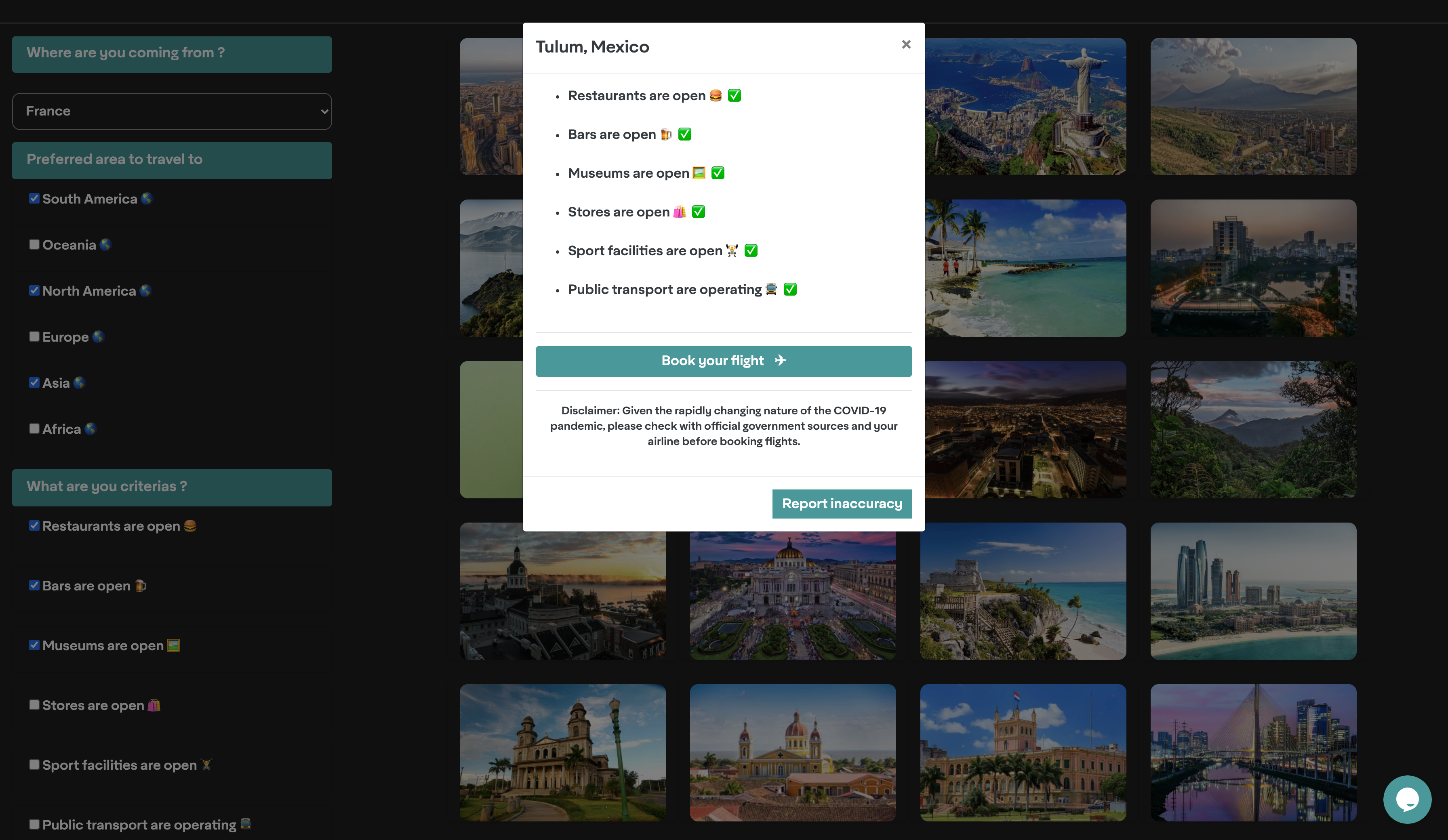Click the globe icon next to South America
1448x840 pixels.
pyautogui.click(x=147, y=199)
